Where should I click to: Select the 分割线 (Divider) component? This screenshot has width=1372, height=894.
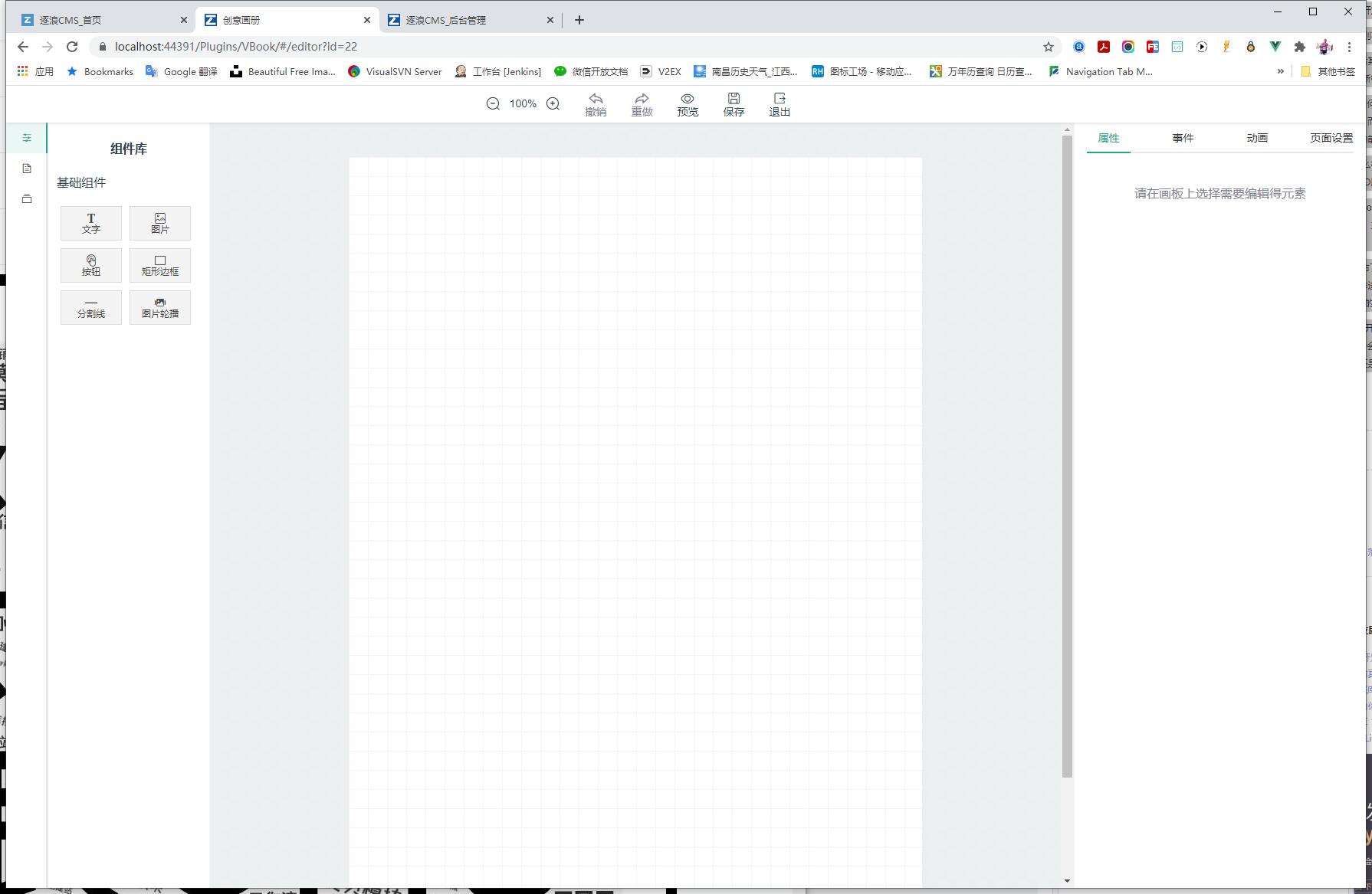coord(90,307)
